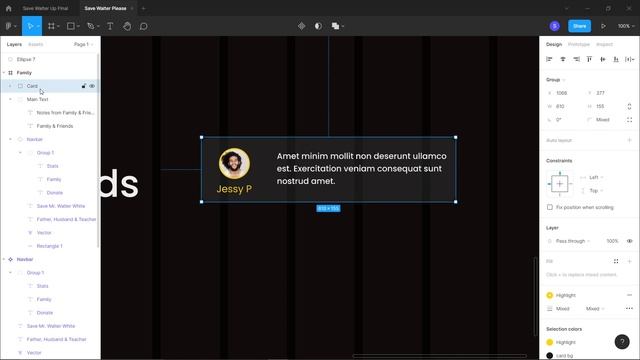Click the yellow Highlight stroke swatch
Screen dimensions: 640x360
pyautogui.click(x=550, y=295)
